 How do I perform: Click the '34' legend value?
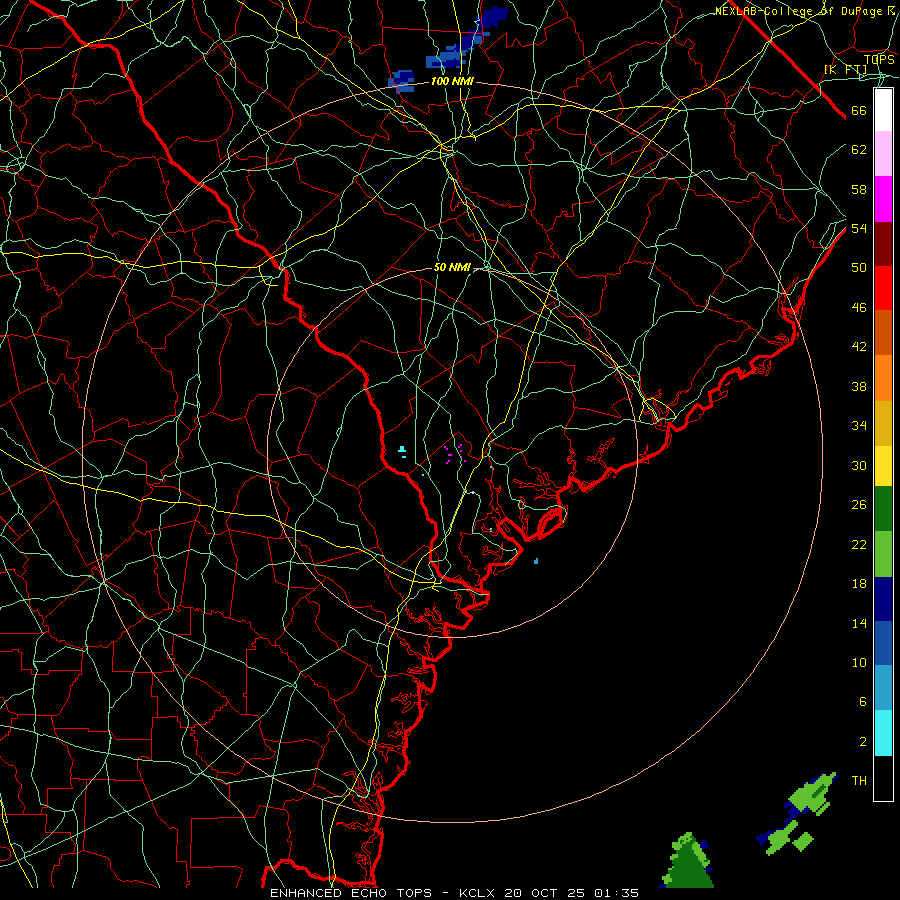pyautogui.click(x=859, y=426)
